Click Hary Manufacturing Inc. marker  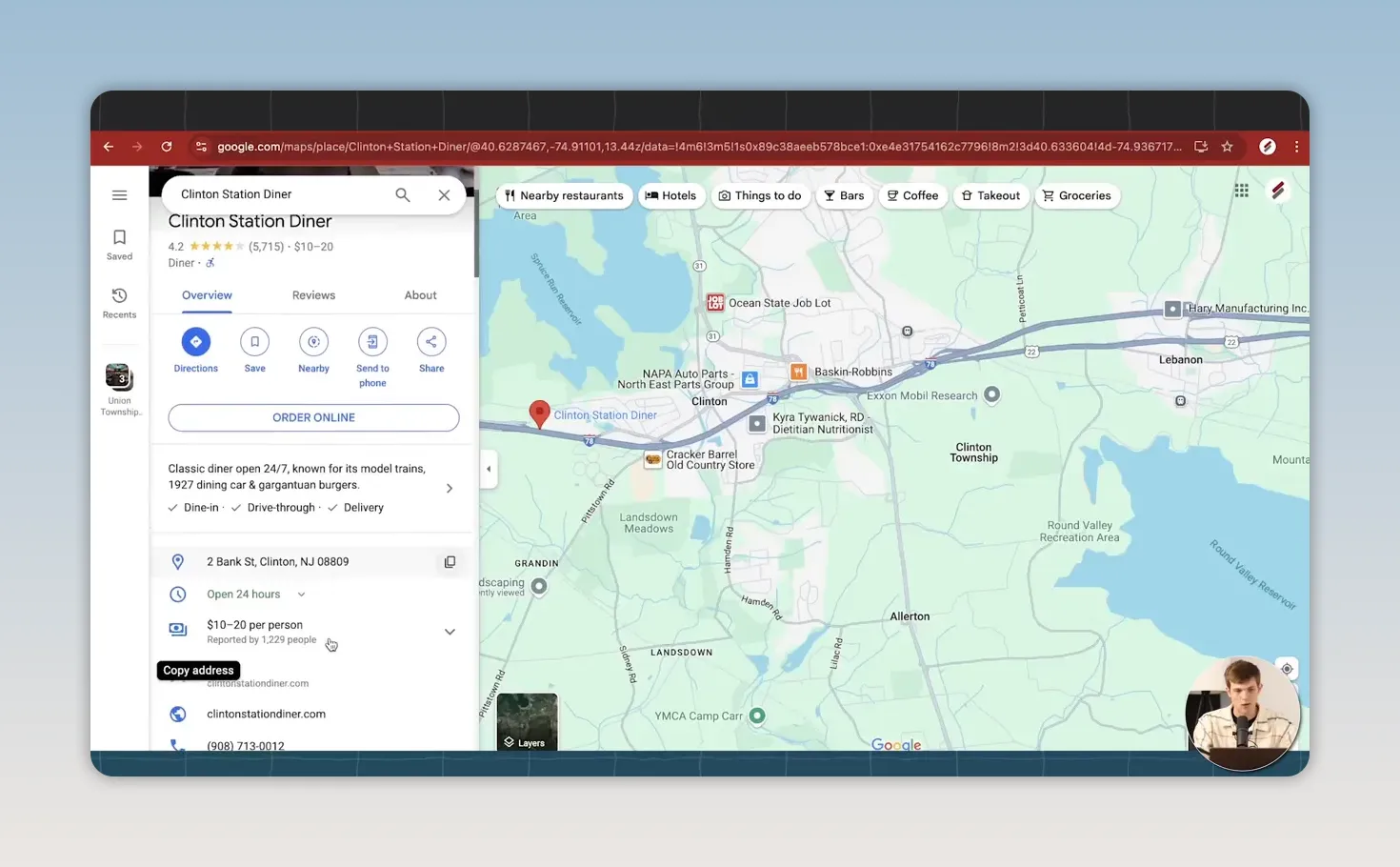click(x=1172, y=309)
